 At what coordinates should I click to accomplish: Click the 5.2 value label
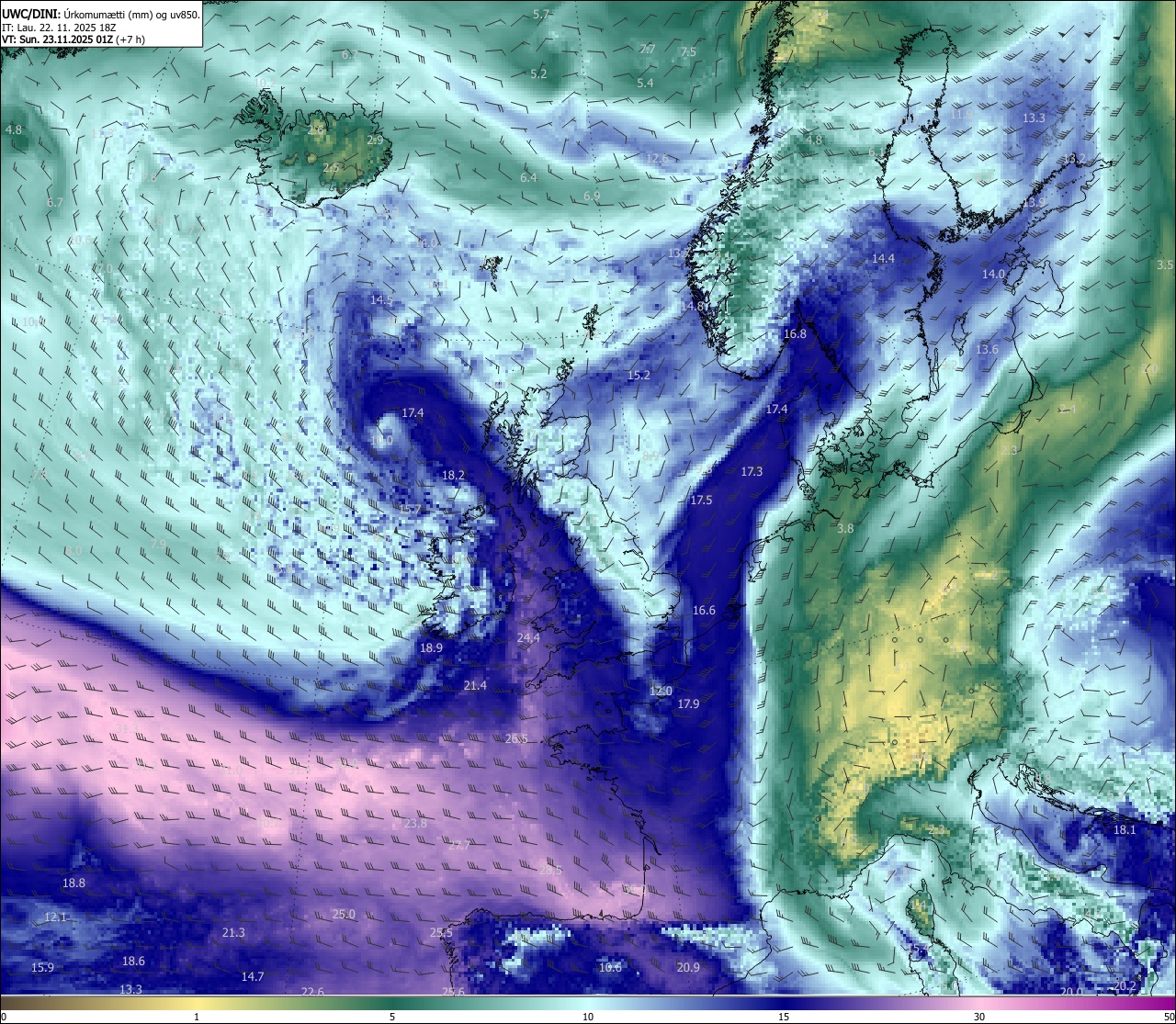[538, 73]
